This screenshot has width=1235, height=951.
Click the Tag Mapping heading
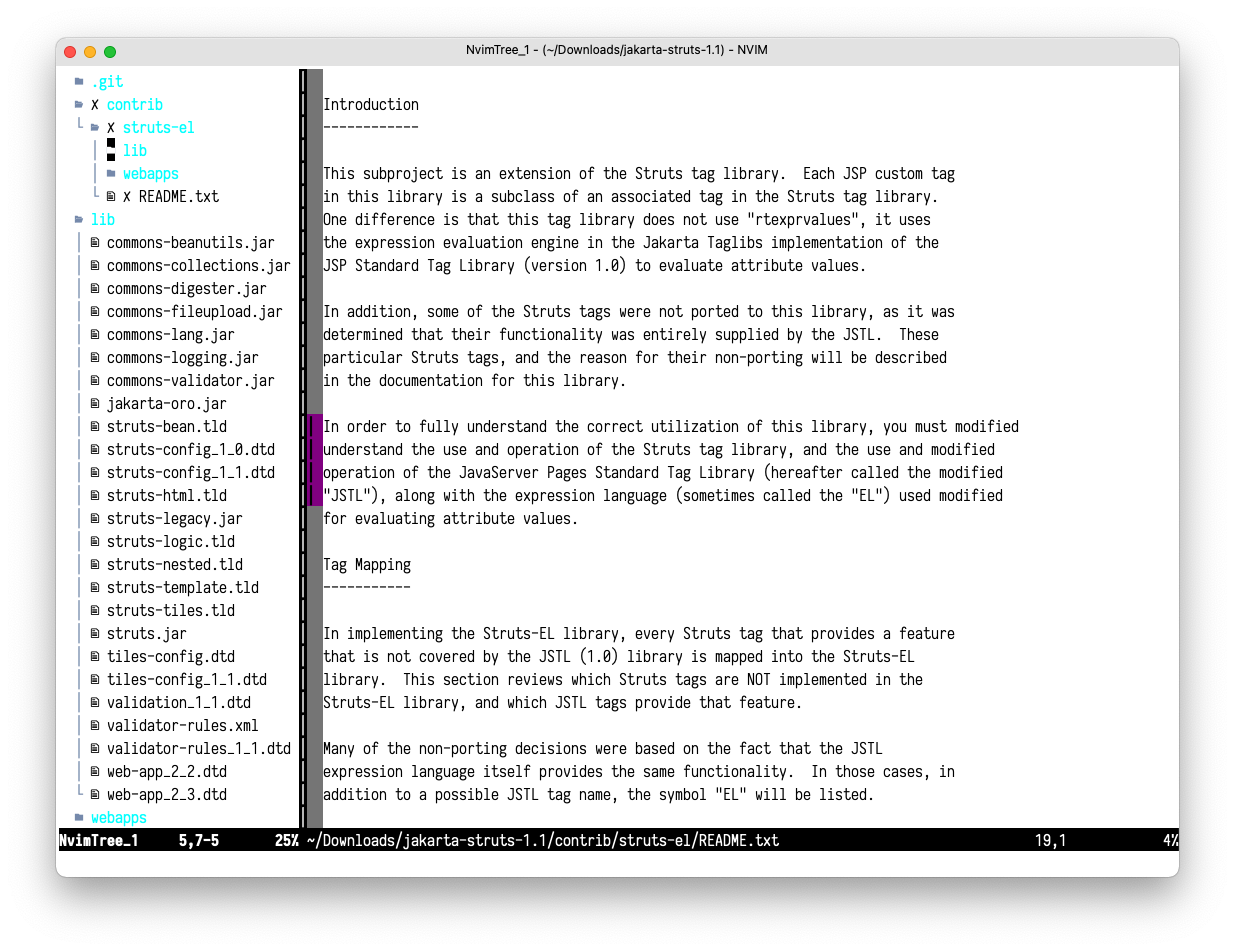(x=367, y=565)
